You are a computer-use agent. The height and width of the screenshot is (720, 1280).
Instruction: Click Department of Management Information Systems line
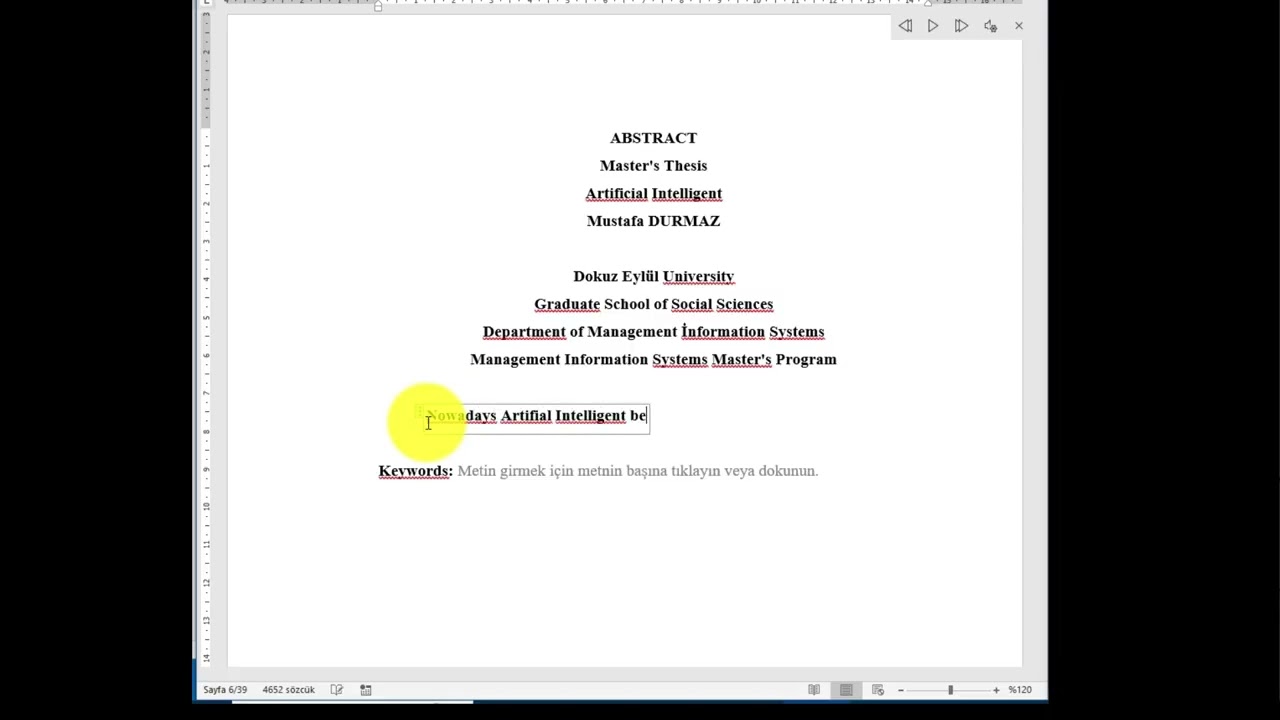653,332
